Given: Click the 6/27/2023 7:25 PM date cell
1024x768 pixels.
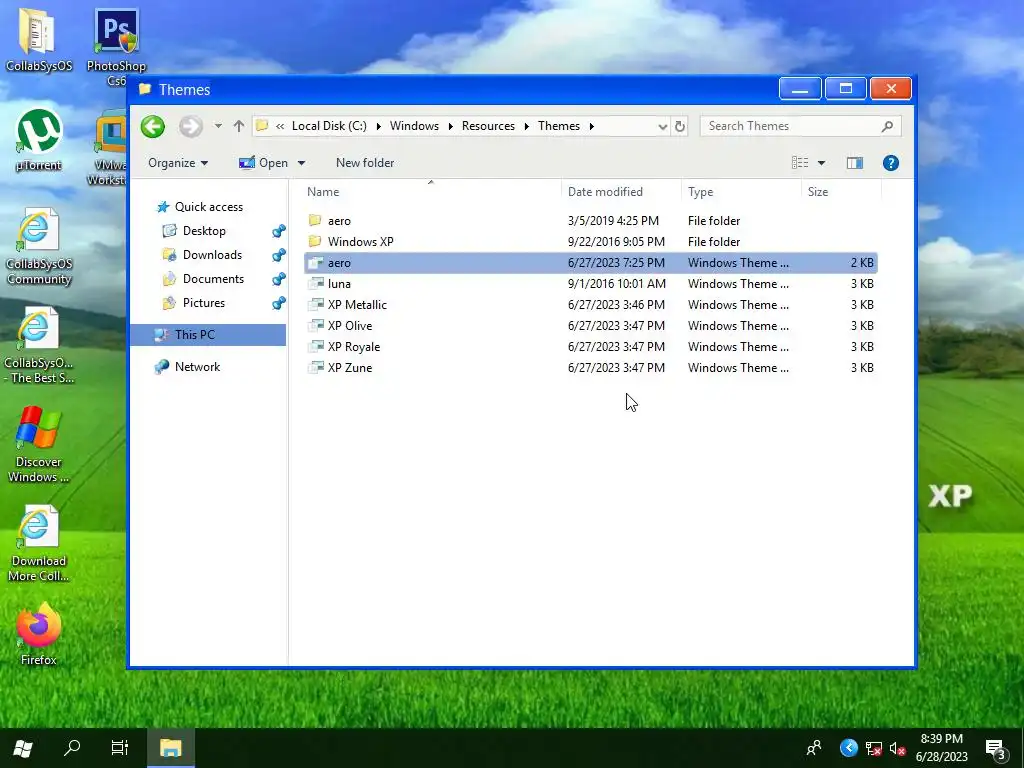Looking at the screenshot, I should [616, 263].
